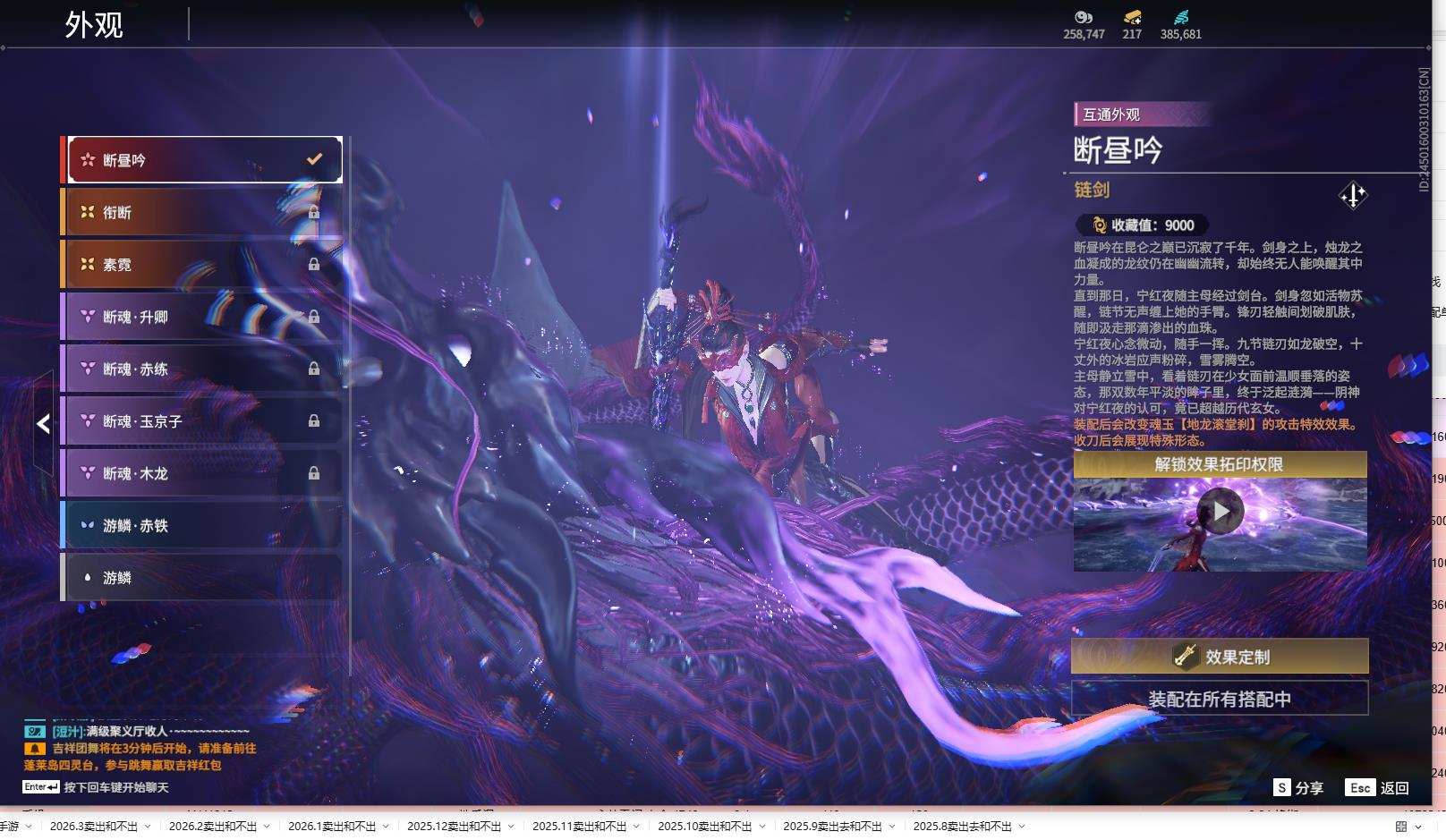Open the 2025.9卖出去和不出 sheet tab dropdown
The image size is (1446, 840).
click(892, 827)
